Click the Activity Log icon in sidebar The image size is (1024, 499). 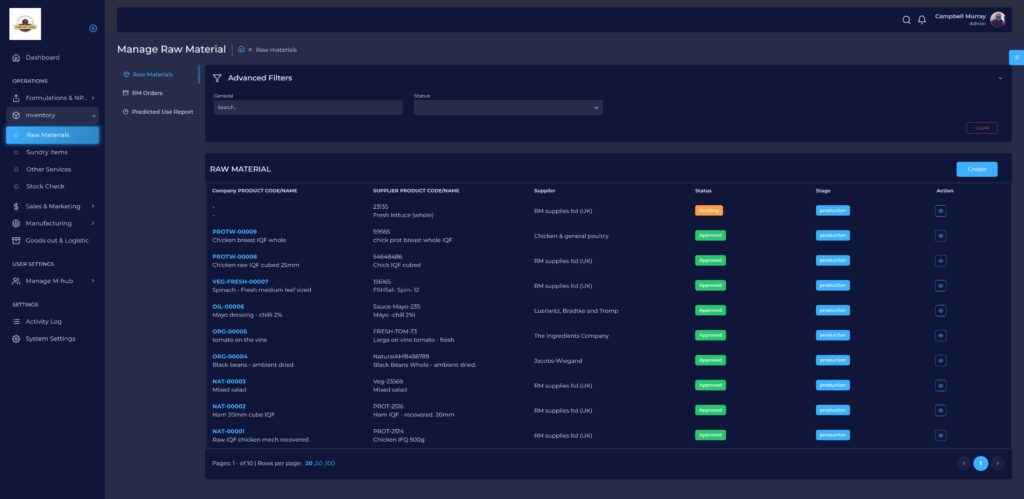[x=16, y=322]
